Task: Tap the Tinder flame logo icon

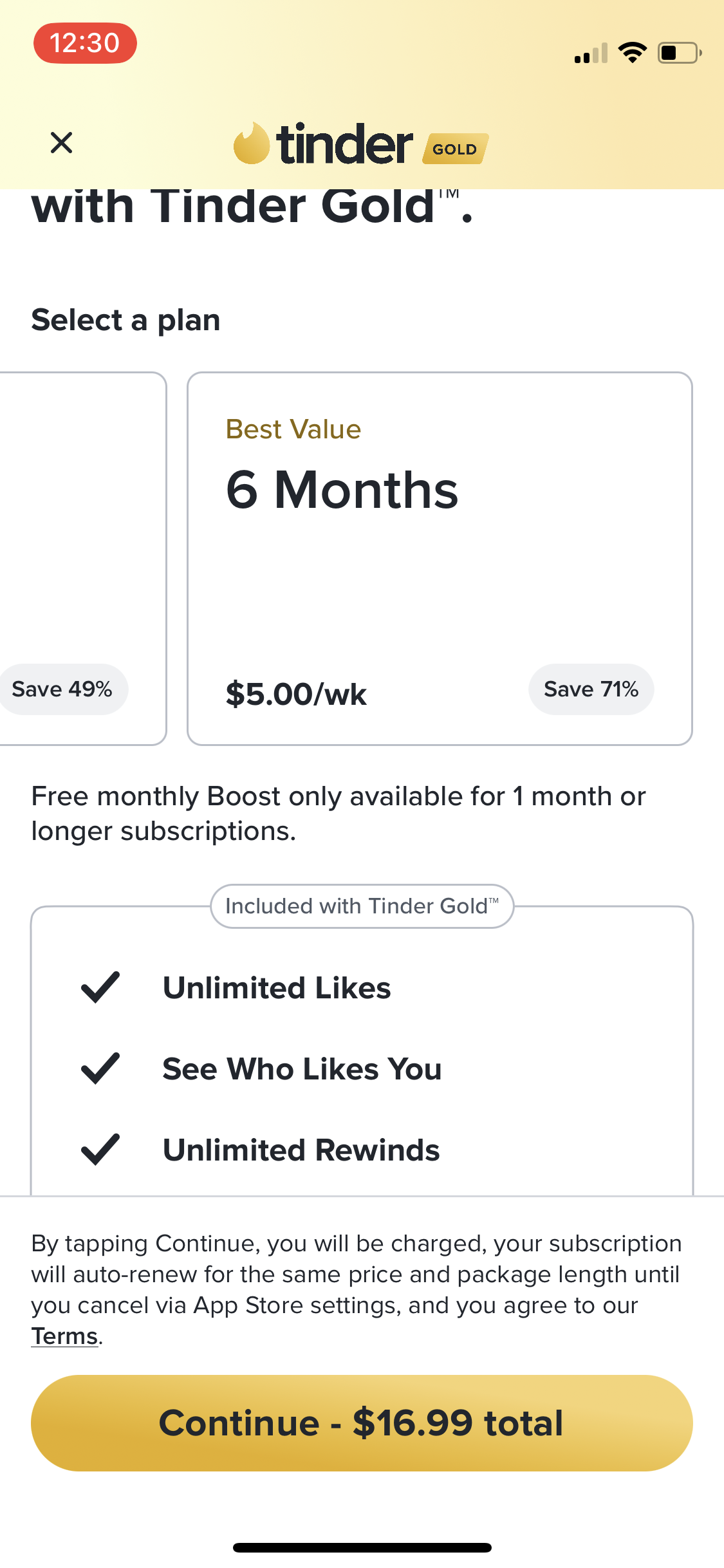Action: click(x=251, y=144)
